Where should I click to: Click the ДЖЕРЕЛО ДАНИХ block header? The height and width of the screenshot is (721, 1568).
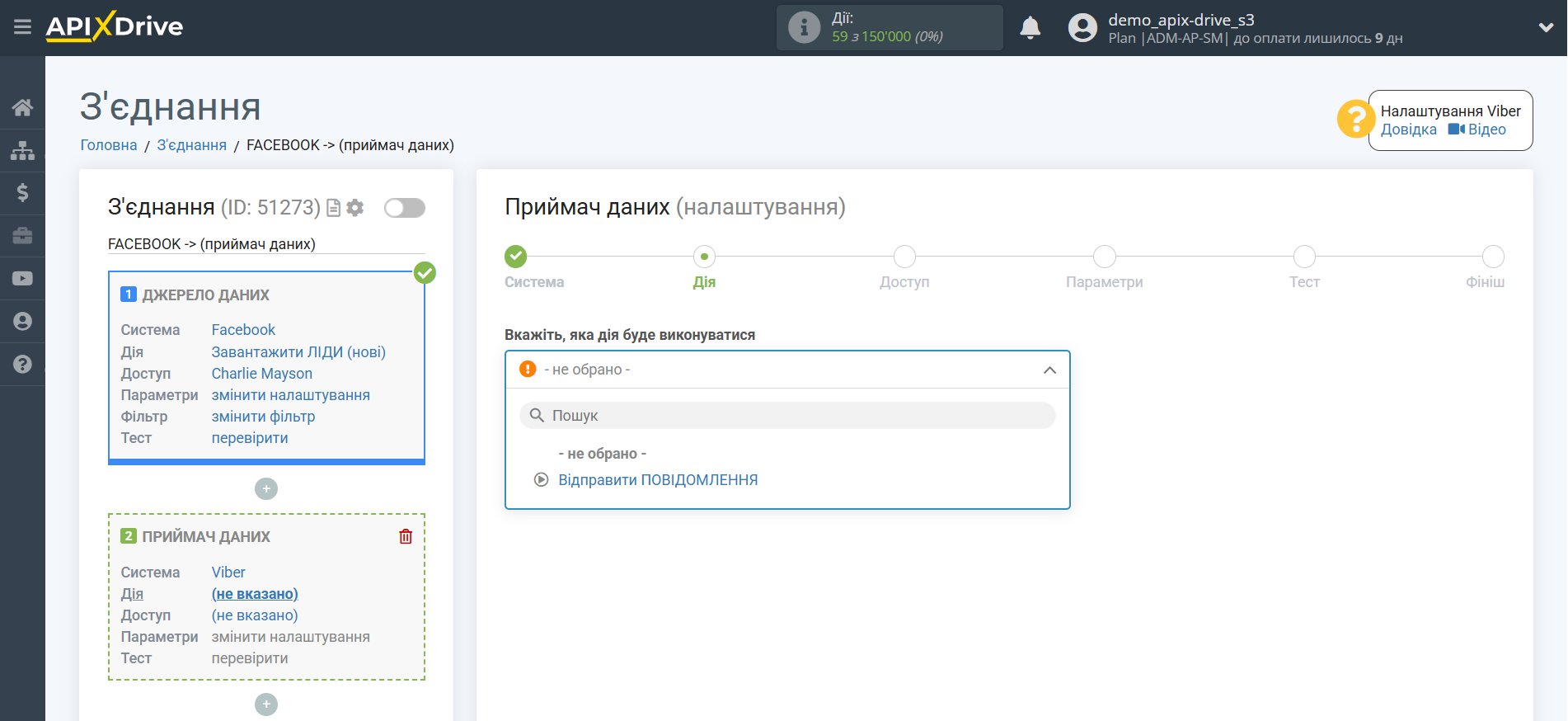click(205, 295)
